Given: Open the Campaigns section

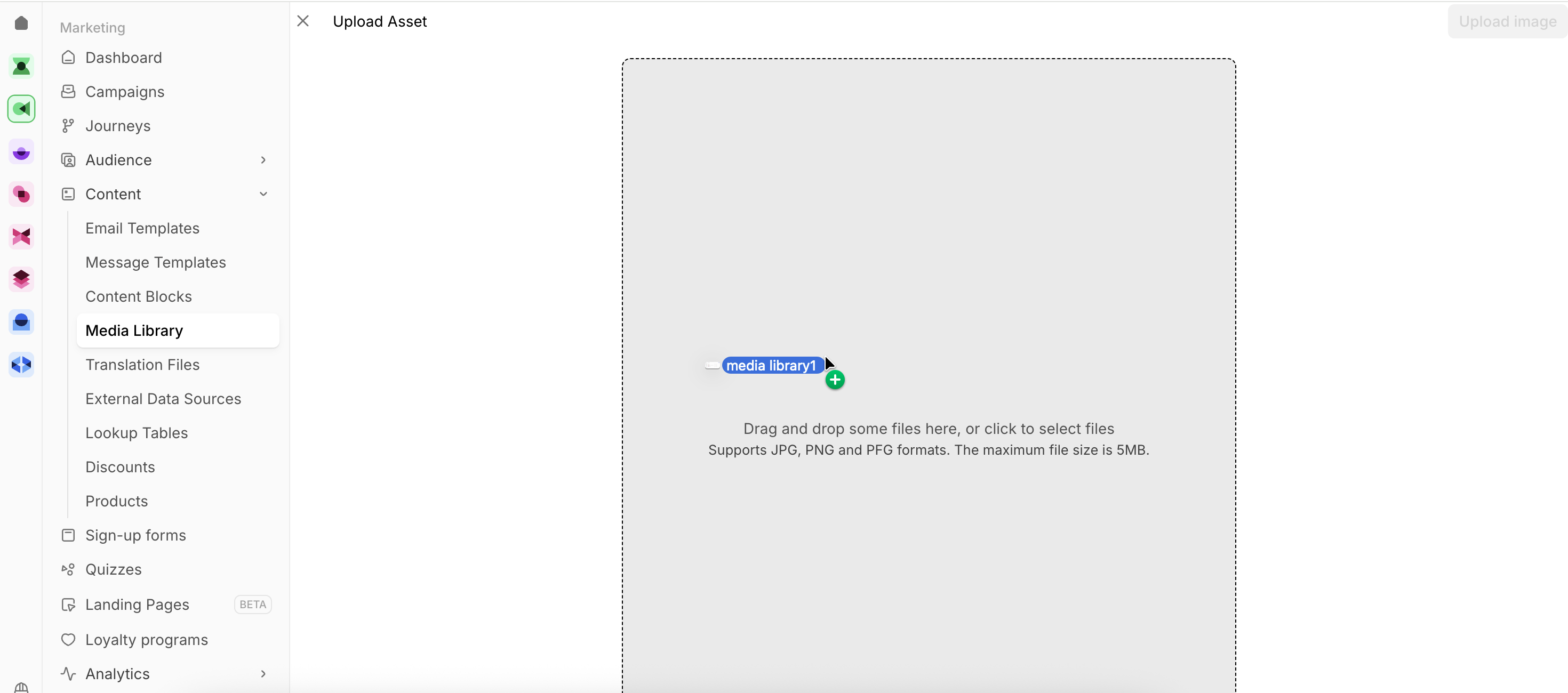Looking at the screenshot, I should [x=125, y=92].
